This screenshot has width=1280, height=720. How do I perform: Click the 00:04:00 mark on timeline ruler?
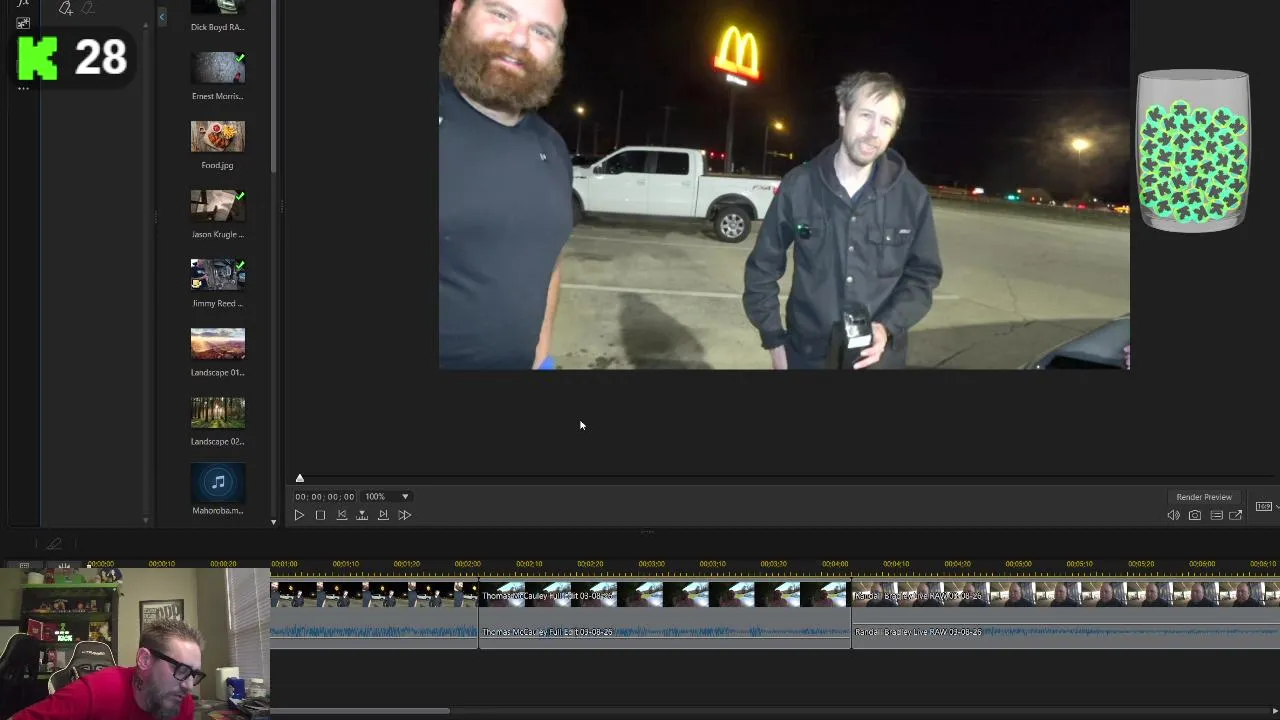835,564
